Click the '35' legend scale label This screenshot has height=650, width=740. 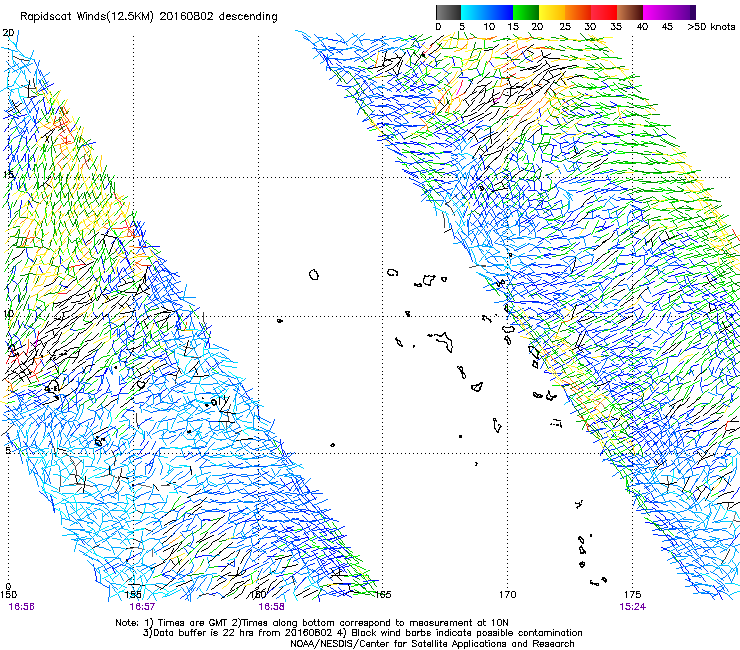(x=616, y=27)
